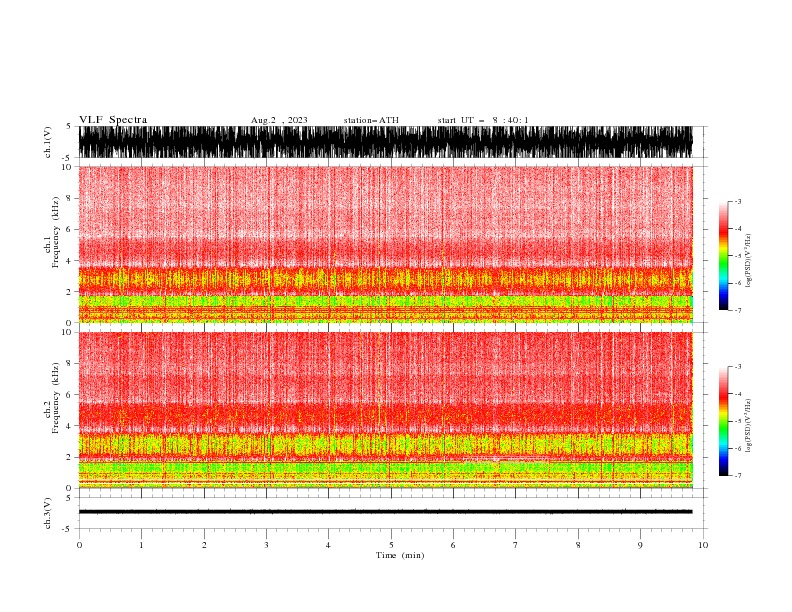
Task: Click the time axis tick label 4
Action: 328,545
